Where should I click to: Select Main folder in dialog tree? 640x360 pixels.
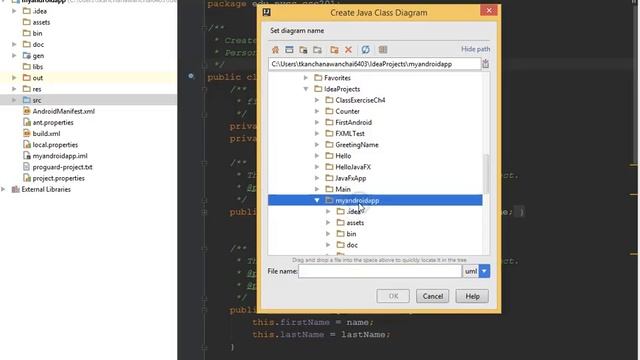pos(343,189)
